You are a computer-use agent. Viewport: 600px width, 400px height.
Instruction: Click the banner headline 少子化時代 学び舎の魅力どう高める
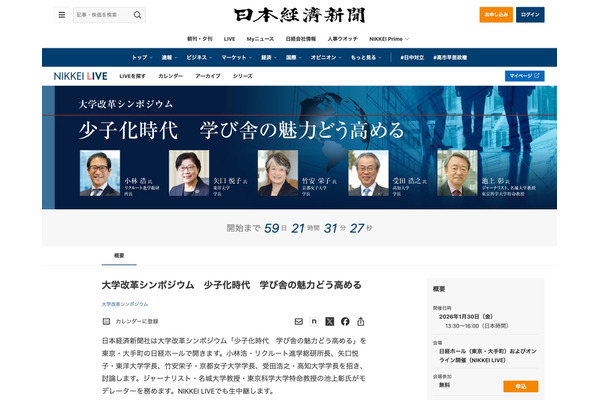241,131
